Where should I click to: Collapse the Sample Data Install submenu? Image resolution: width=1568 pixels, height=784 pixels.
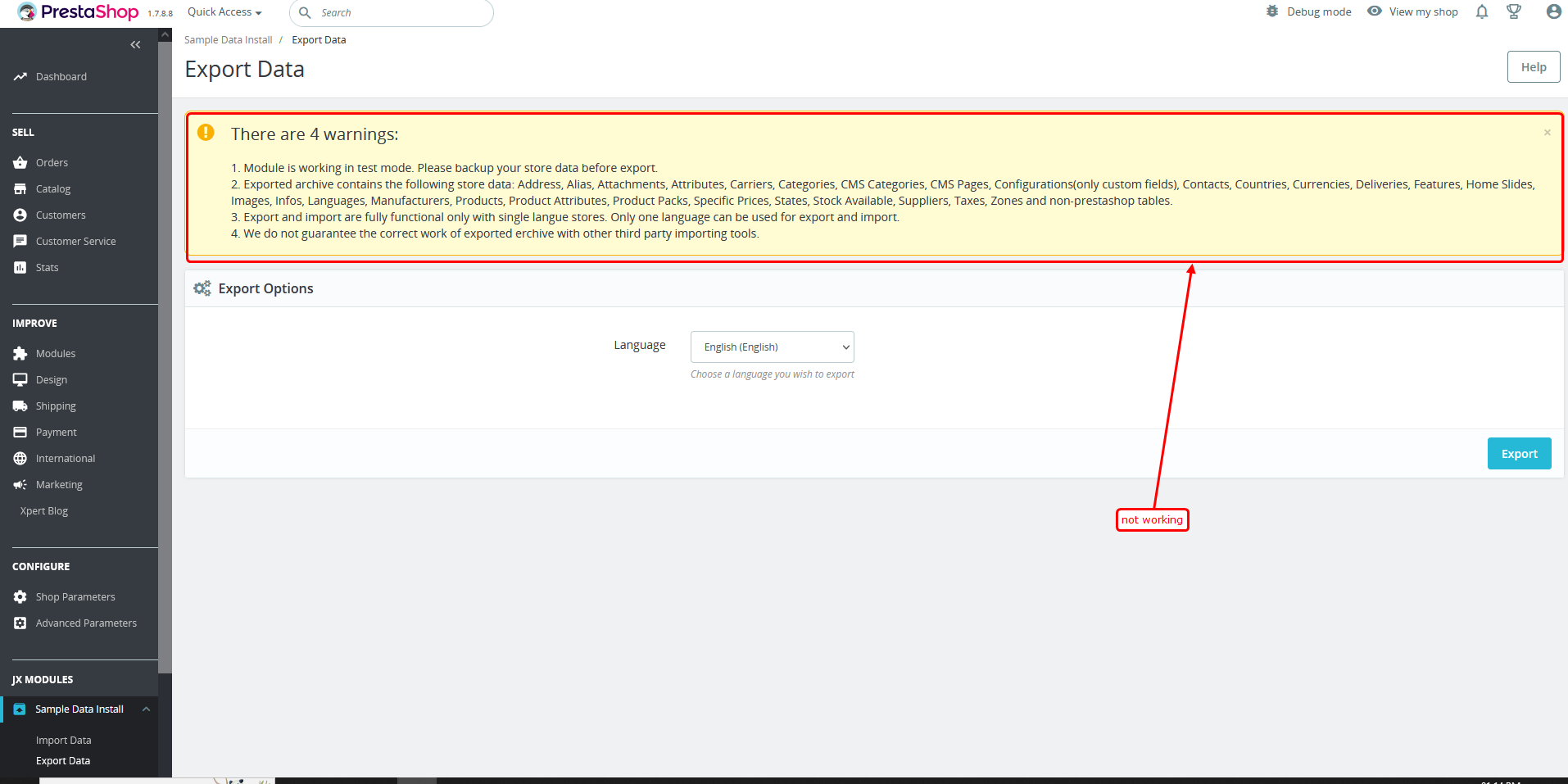[x=146, y=709]
